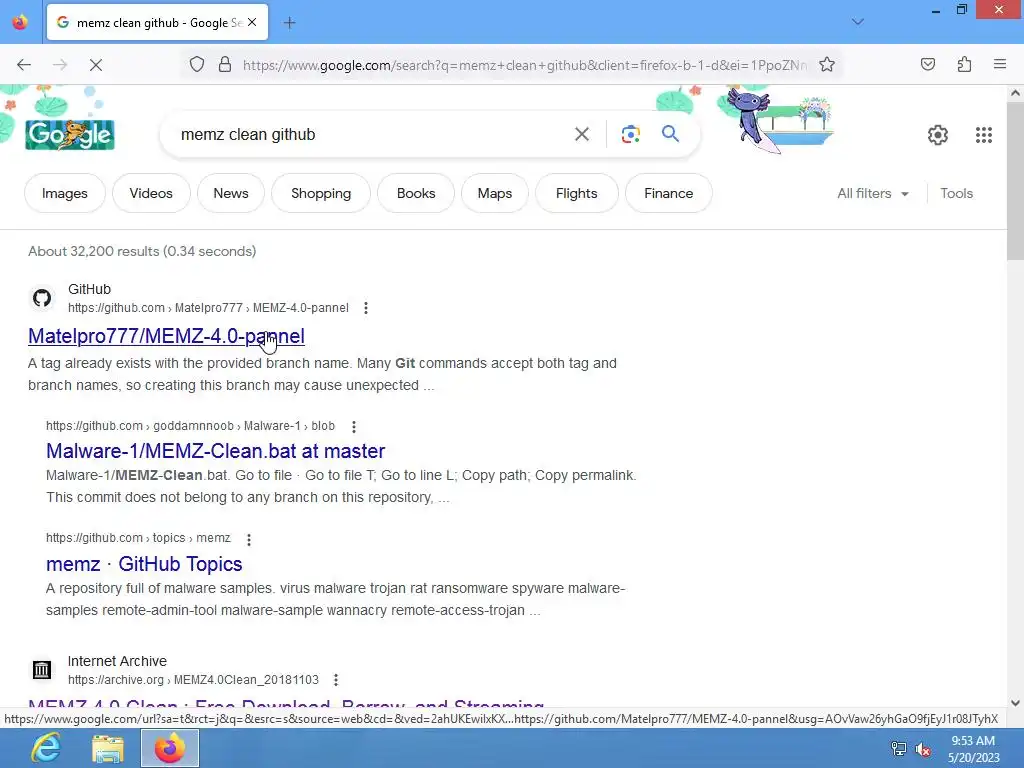Viewport: 1024px width, 768px height.
Task: Open options for Internet Archive result
Action: pyautogui.click(x=336, y=680)
